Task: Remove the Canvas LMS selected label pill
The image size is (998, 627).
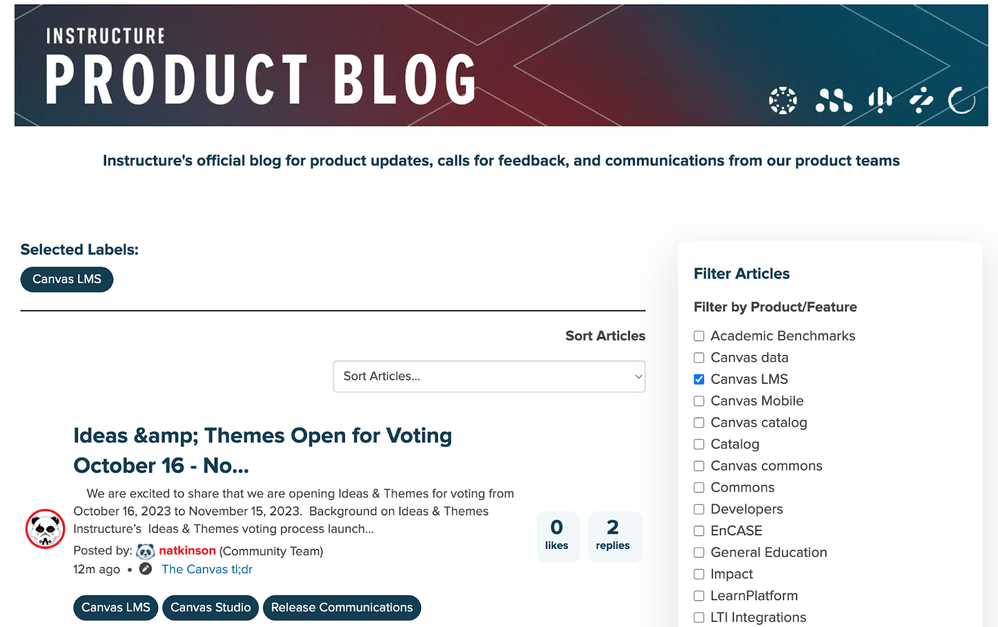Action: (x=67, y=279)
